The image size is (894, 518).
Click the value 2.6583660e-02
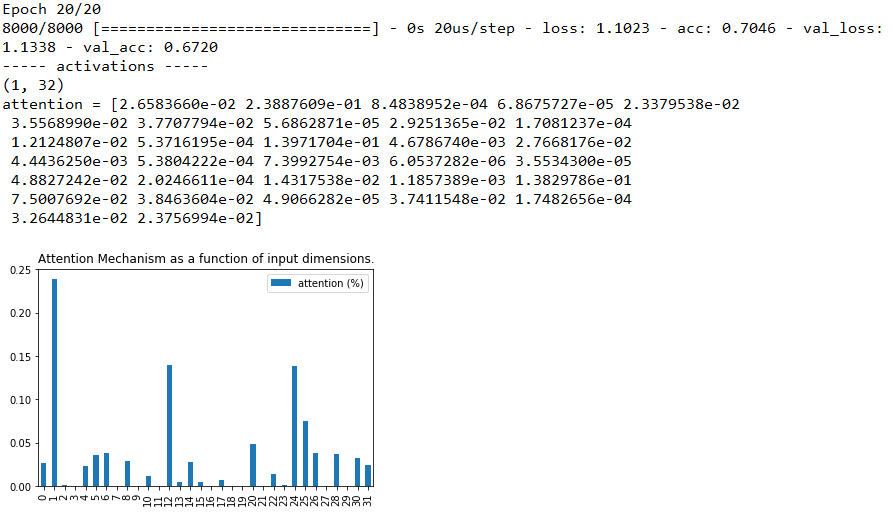(177, 104)
